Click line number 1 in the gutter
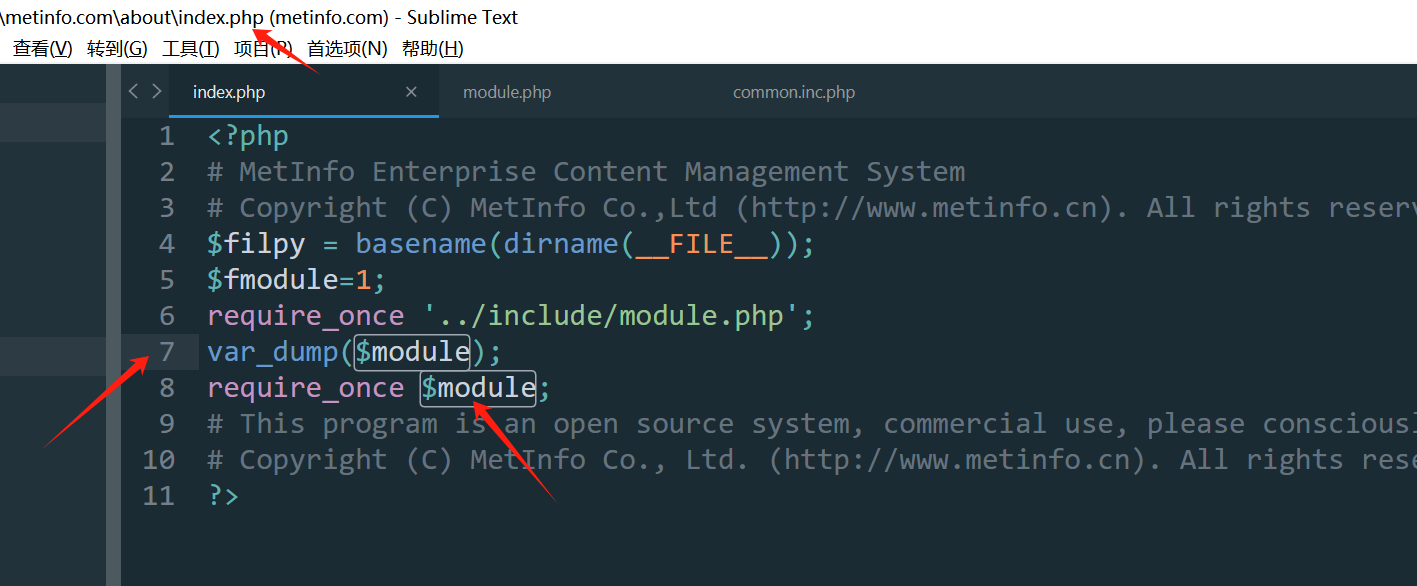Screen dimensions: 1417x586 (x=166, y=136)
